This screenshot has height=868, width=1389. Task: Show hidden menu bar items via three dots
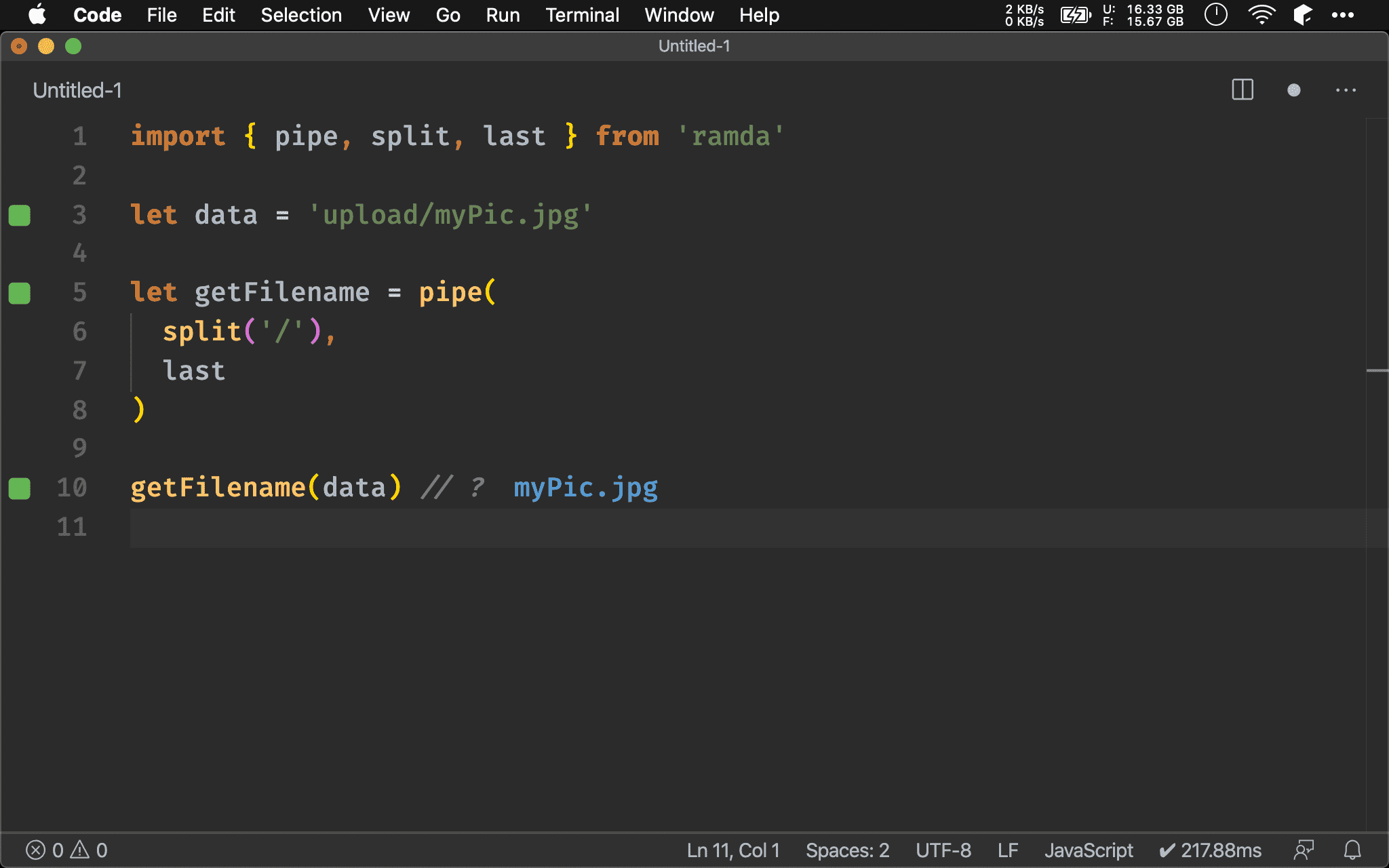1343,15
